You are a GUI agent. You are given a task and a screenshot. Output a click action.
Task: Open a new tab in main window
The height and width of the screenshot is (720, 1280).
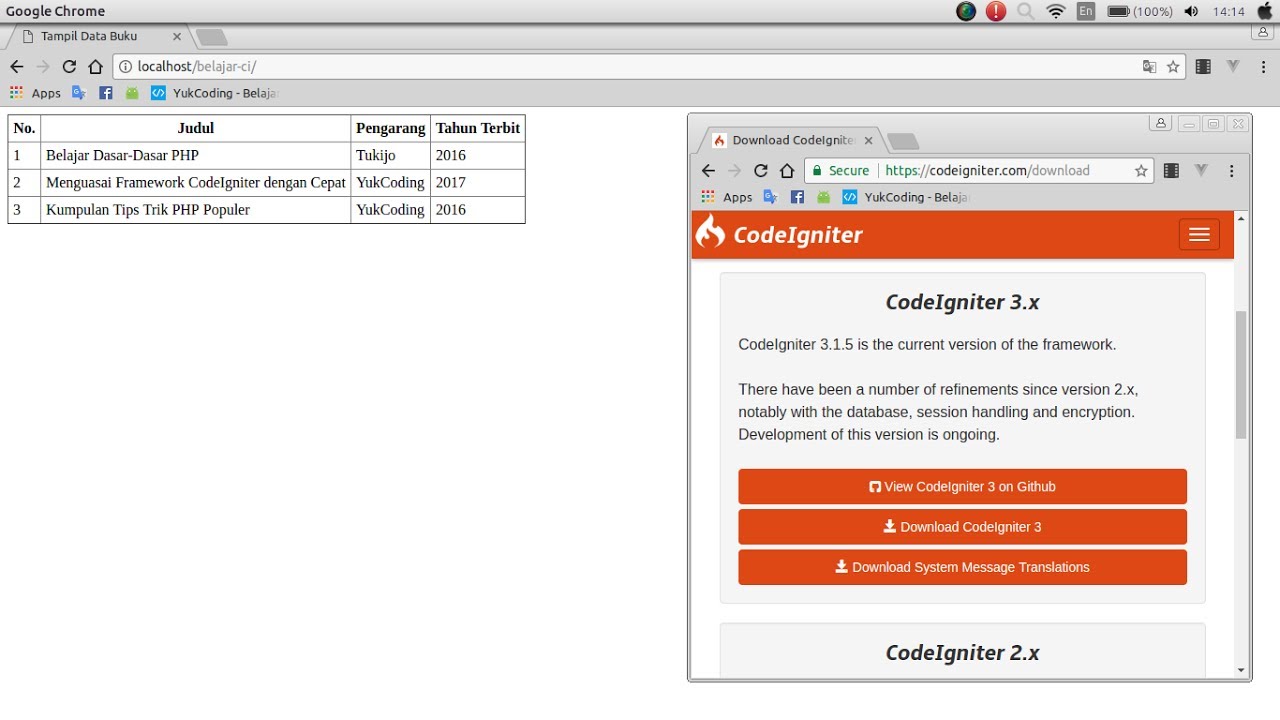(x=211, y=37)
